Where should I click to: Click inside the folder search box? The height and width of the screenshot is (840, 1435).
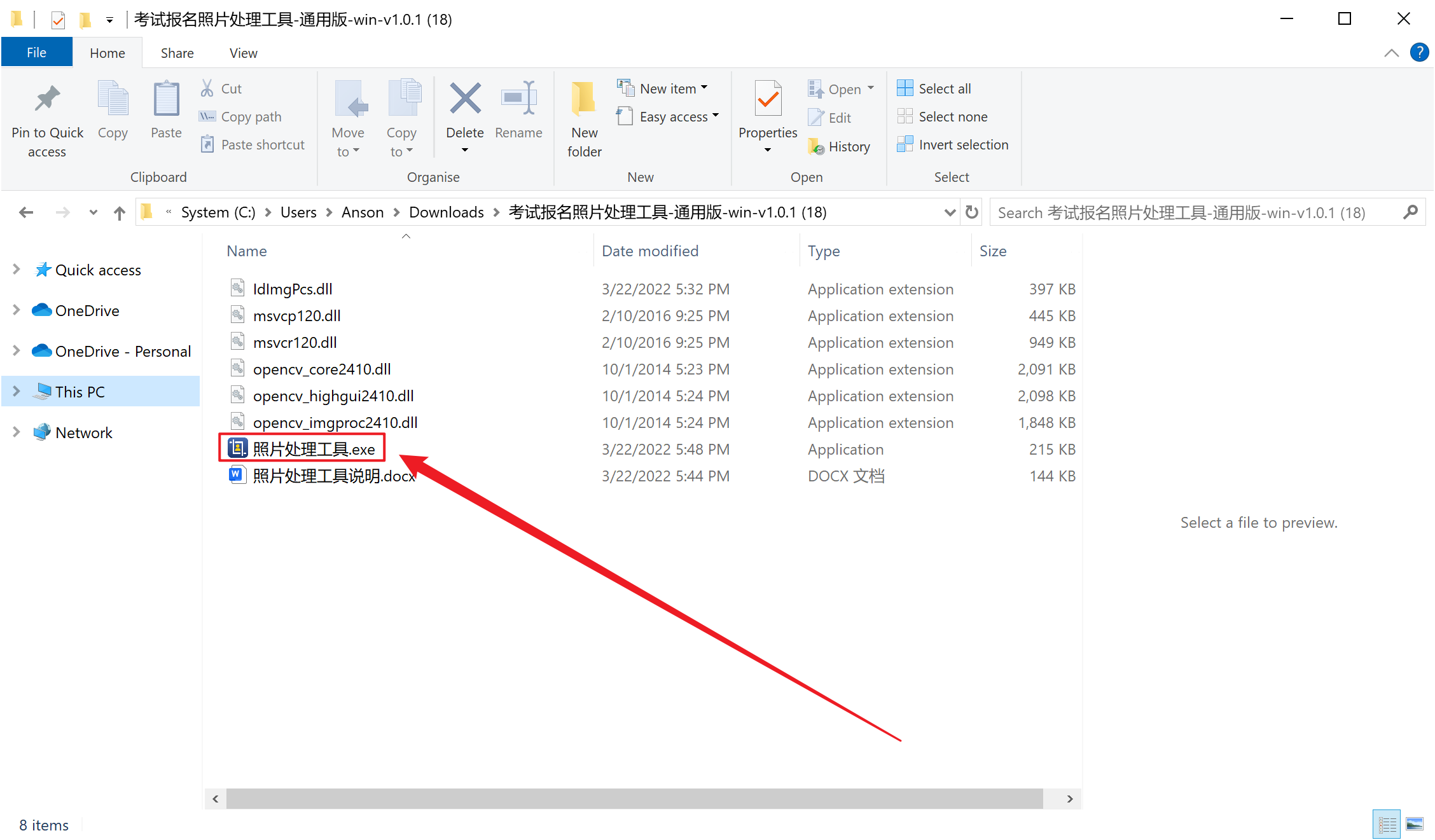point(1196,212)
